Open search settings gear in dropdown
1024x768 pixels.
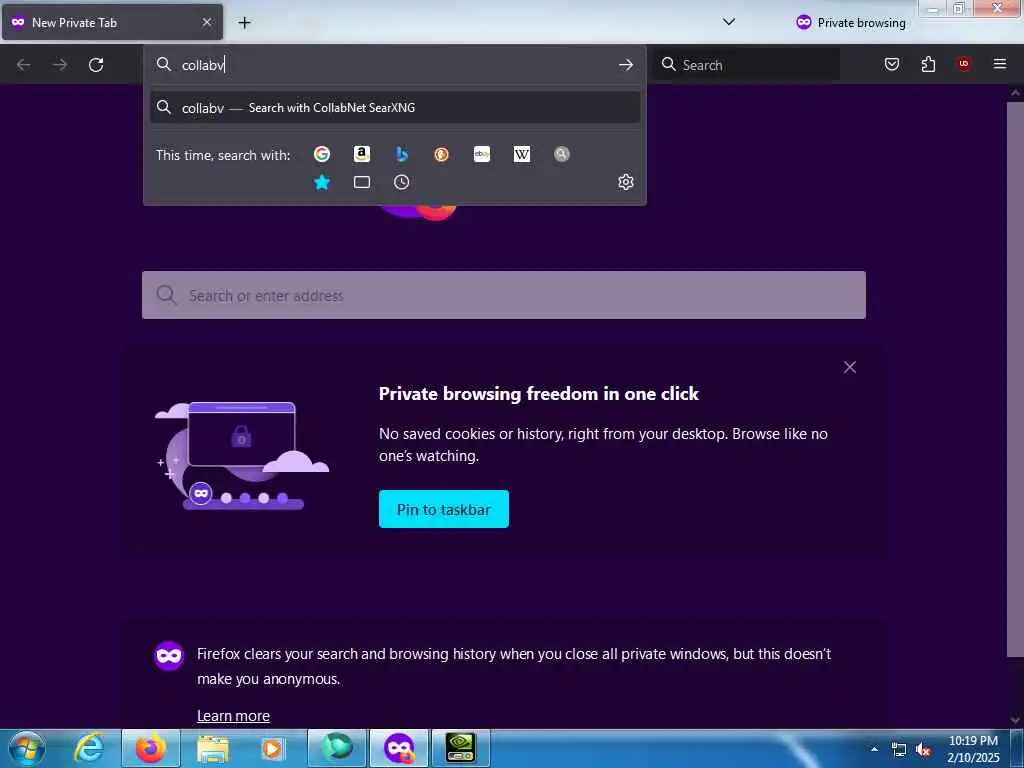tap(626, 182)
